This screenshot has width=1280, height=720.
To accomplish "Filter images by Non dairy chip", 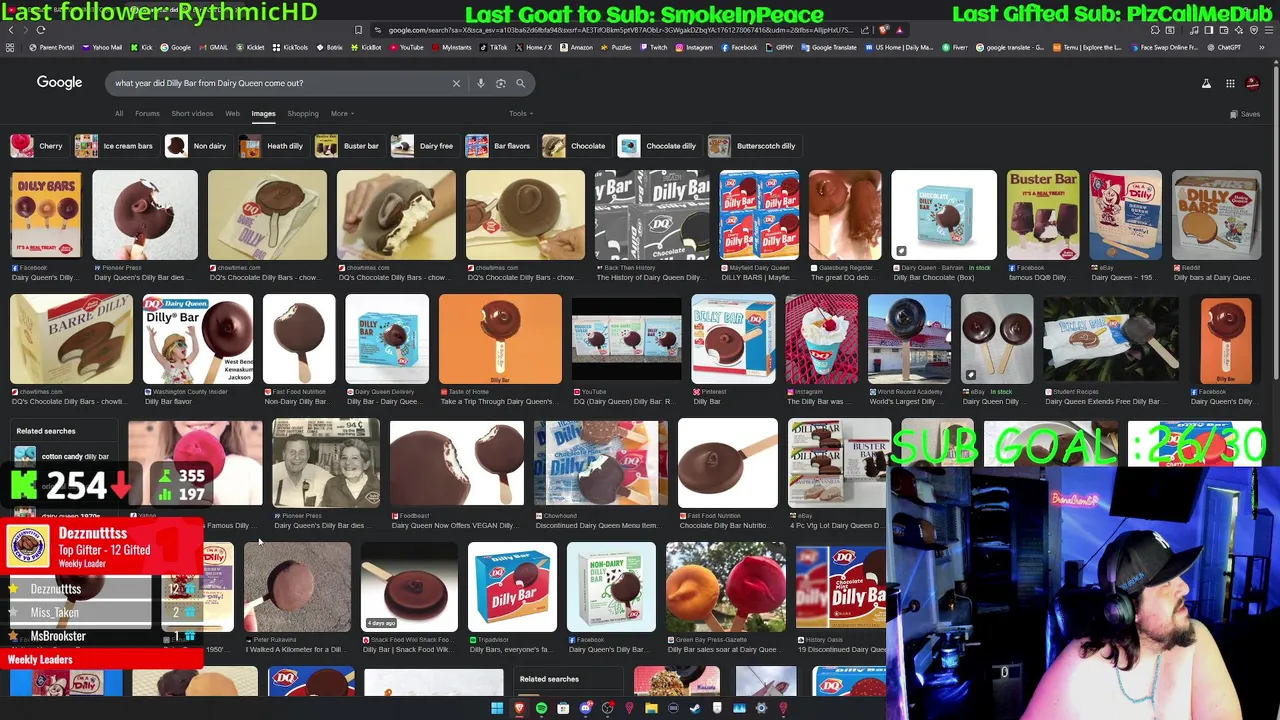I will 197,146.
